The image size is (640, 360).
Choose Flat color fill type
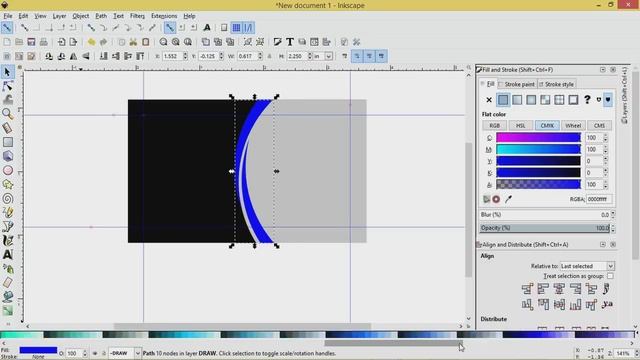(x=503, y=100)
